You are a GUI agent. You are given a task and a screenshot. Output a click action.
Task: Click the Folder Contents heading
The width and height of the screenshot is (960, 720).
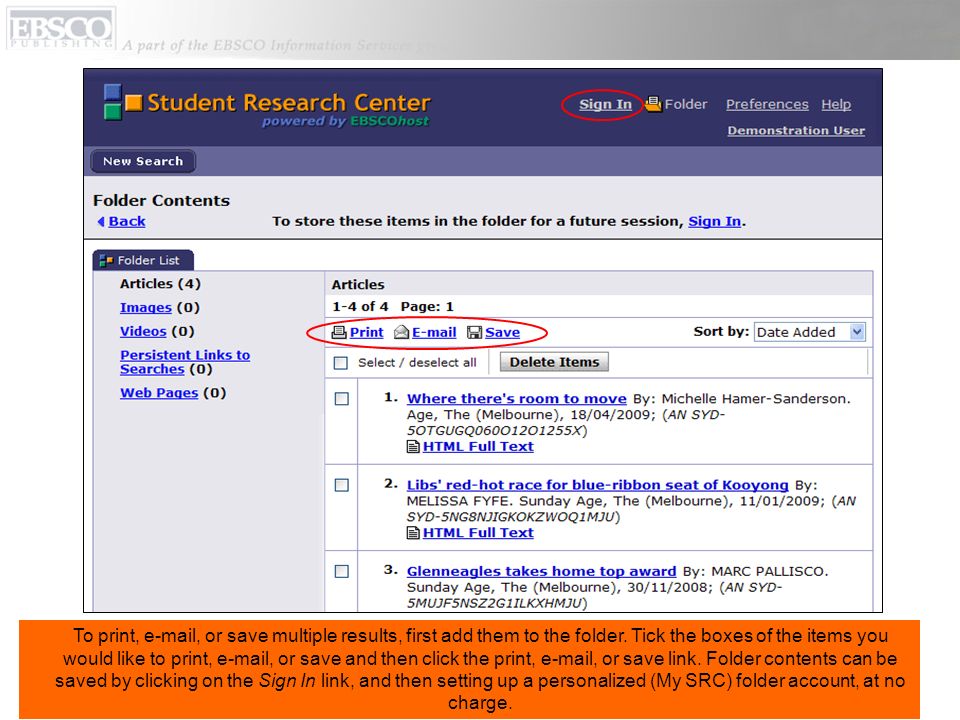162,200
